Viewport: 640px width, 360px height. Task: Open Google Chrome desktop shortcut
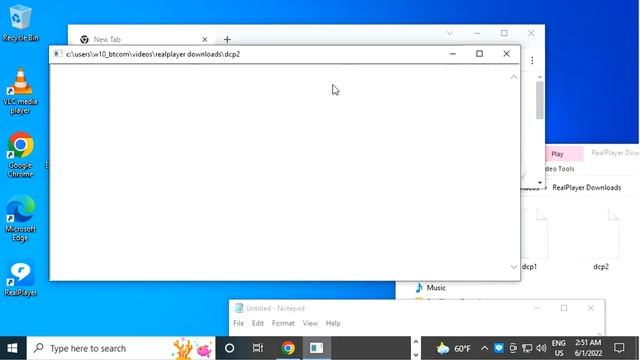pos(20,155)
